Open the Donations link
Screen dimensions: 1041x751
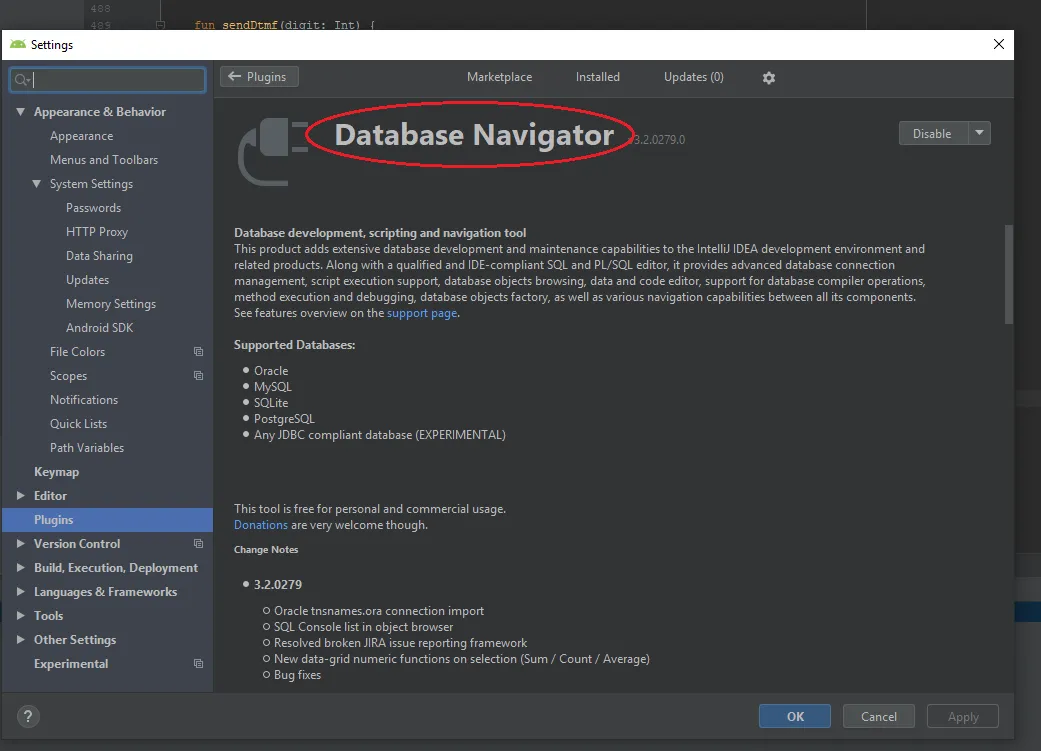tap(260, 525)
